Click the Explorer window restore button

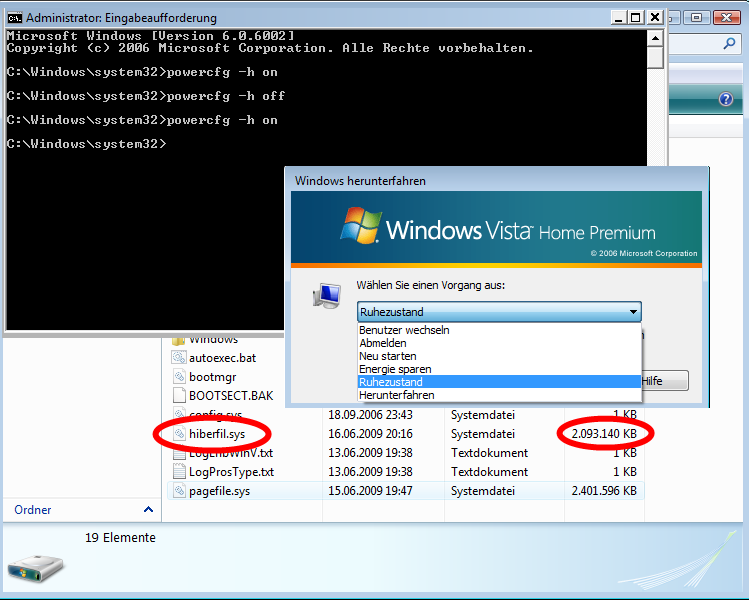696,18
